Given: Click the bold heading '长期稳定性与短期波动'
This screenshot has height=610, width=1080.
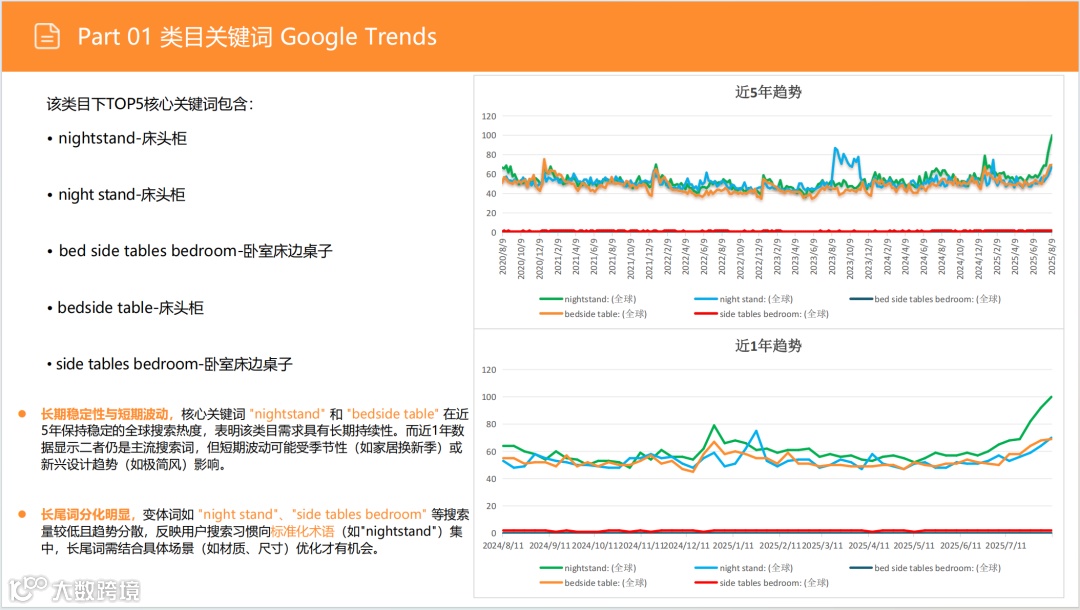Looking at the screenshot, I should pyautogui.click(x=105, y=414).
